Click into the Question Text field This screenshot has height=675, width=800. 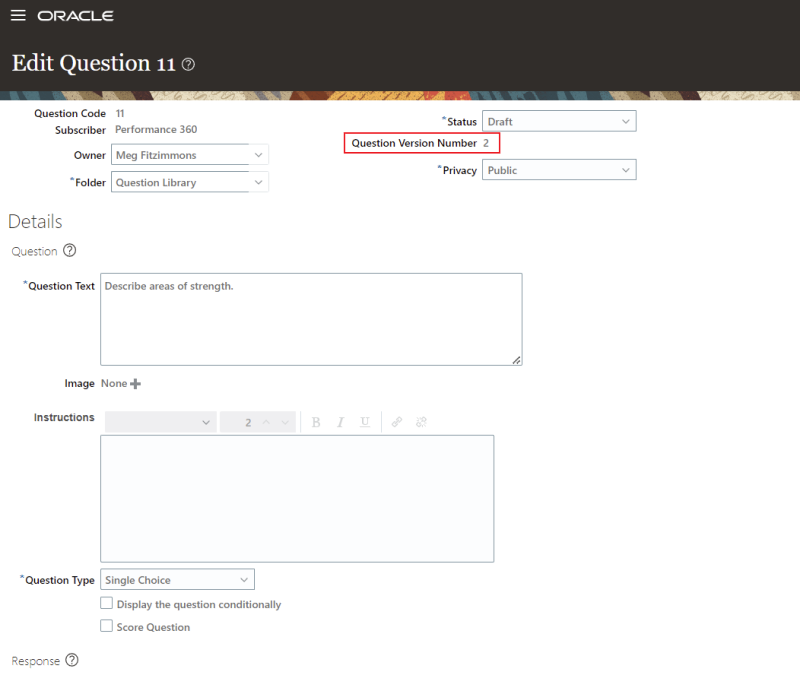tap(311, 319)
